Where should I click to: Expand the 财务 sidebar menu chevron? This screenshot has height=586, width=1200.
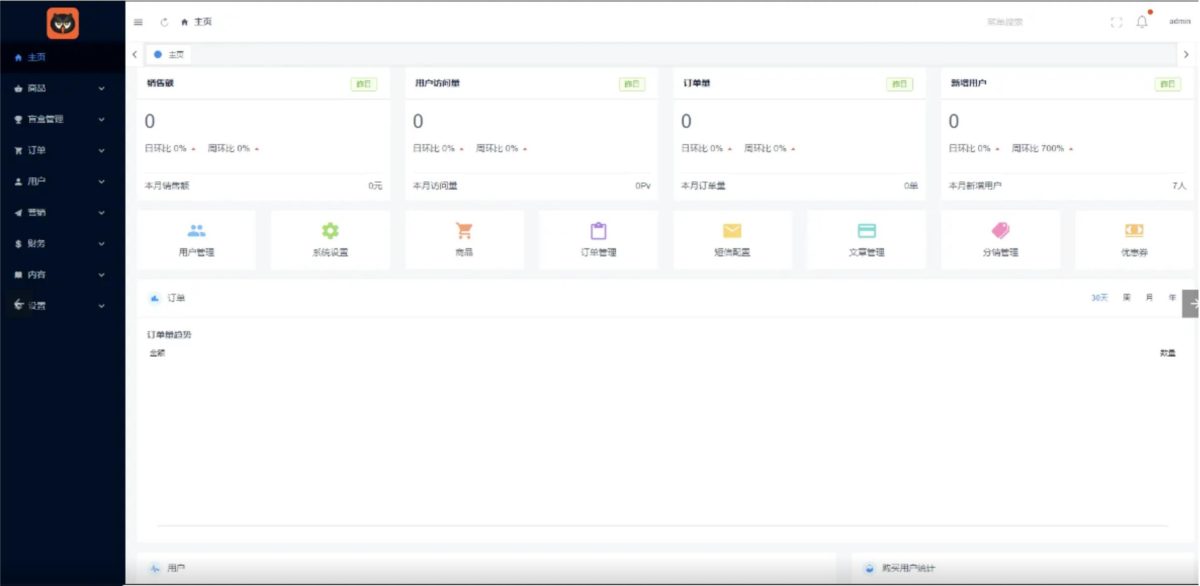102,243
